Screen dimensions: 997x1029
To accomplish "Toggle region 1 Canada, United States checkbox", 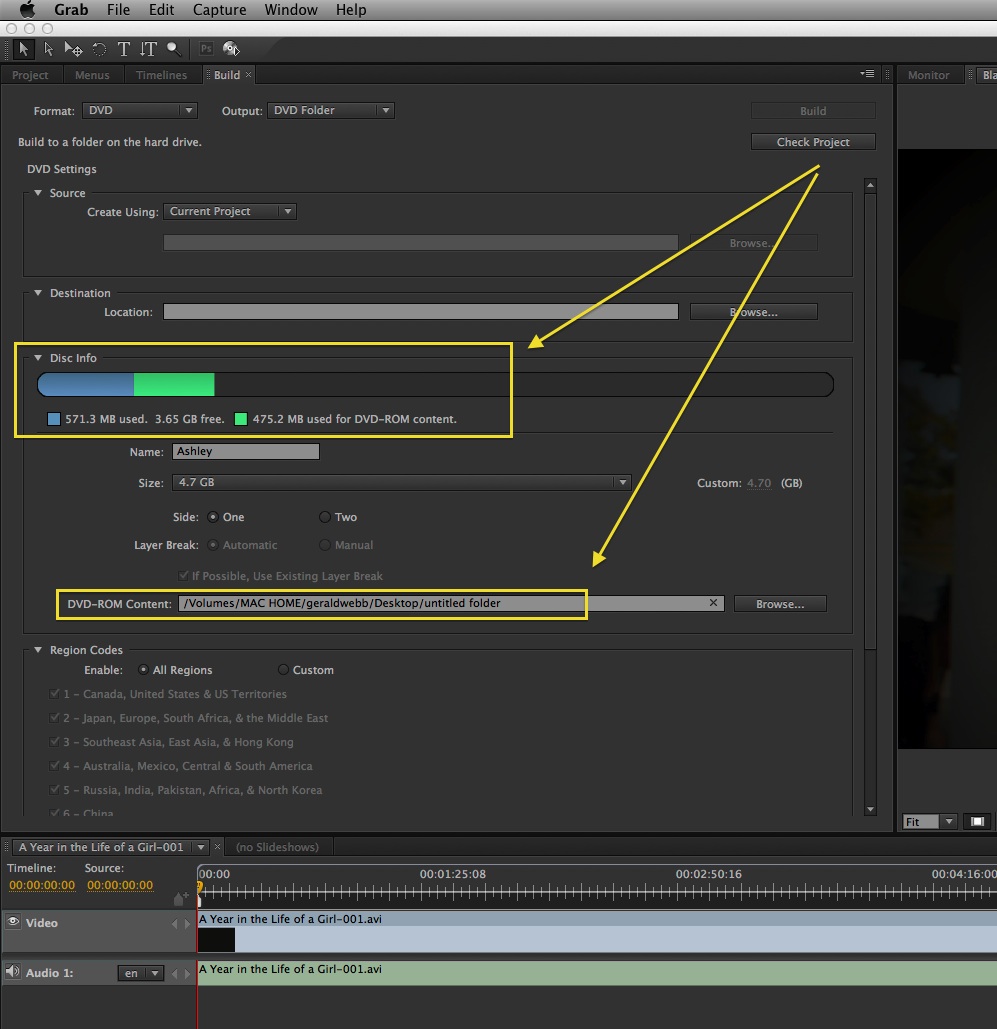I will [54, 694].
